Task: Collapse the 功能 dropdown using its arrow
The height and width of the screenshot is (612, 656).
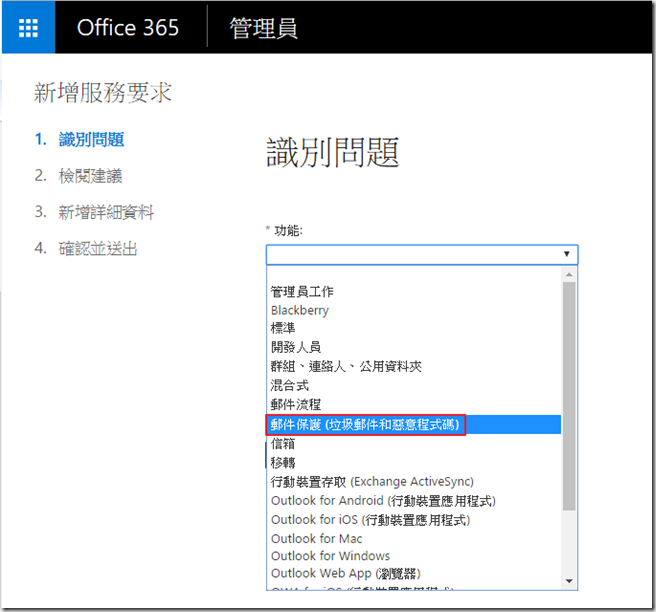Action: (566, 254)
